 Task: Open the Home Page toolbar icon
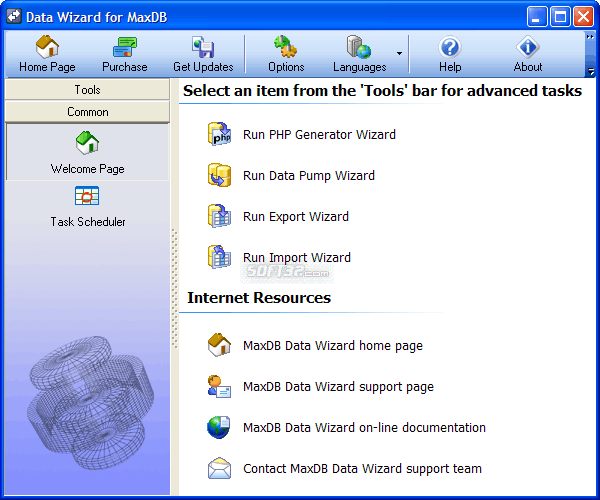47,47
